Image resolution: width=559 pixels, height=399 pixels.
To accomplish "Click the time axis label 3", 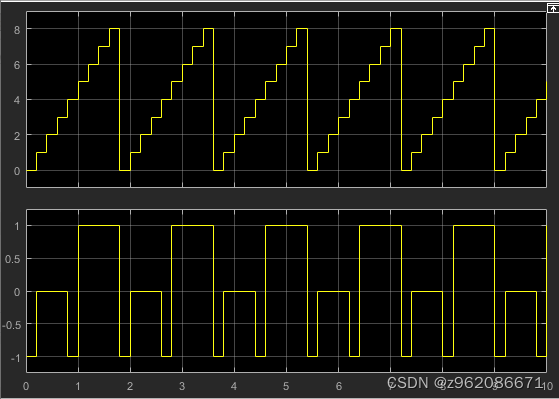I will click(x=182, y=386).
